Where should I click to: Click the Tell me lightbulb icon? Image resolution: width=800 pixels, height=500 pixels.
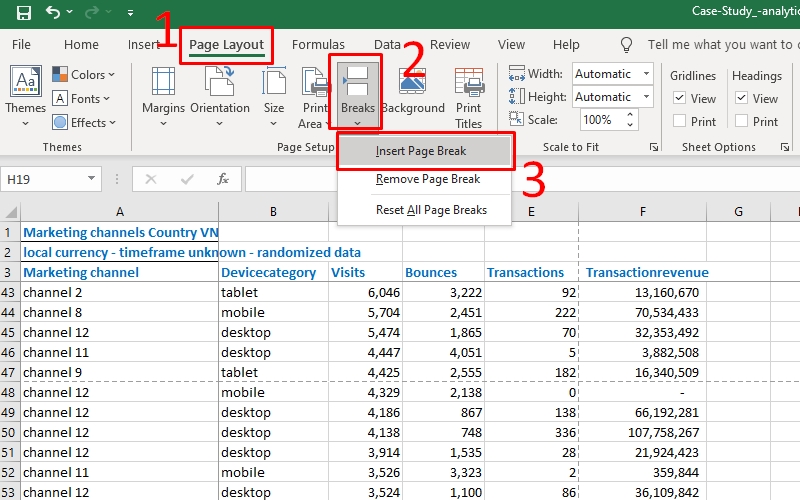(x=627, y=45)
